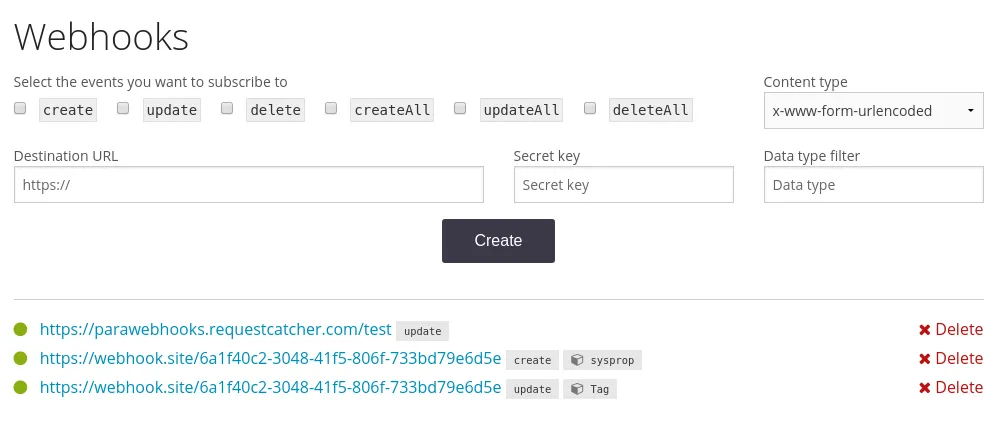Toggle the createAll event checkbox
Screen dimensions: 1000x422
[331, 108]
